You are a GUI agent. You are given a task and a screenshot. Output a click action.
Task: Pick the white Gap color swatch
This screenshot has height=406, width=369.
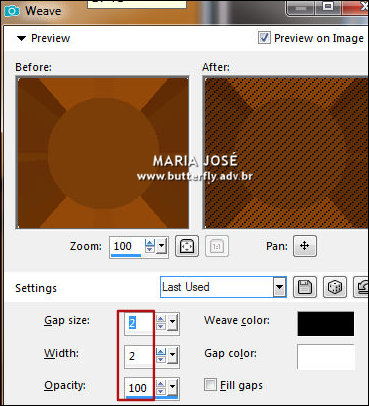point(326,357)
